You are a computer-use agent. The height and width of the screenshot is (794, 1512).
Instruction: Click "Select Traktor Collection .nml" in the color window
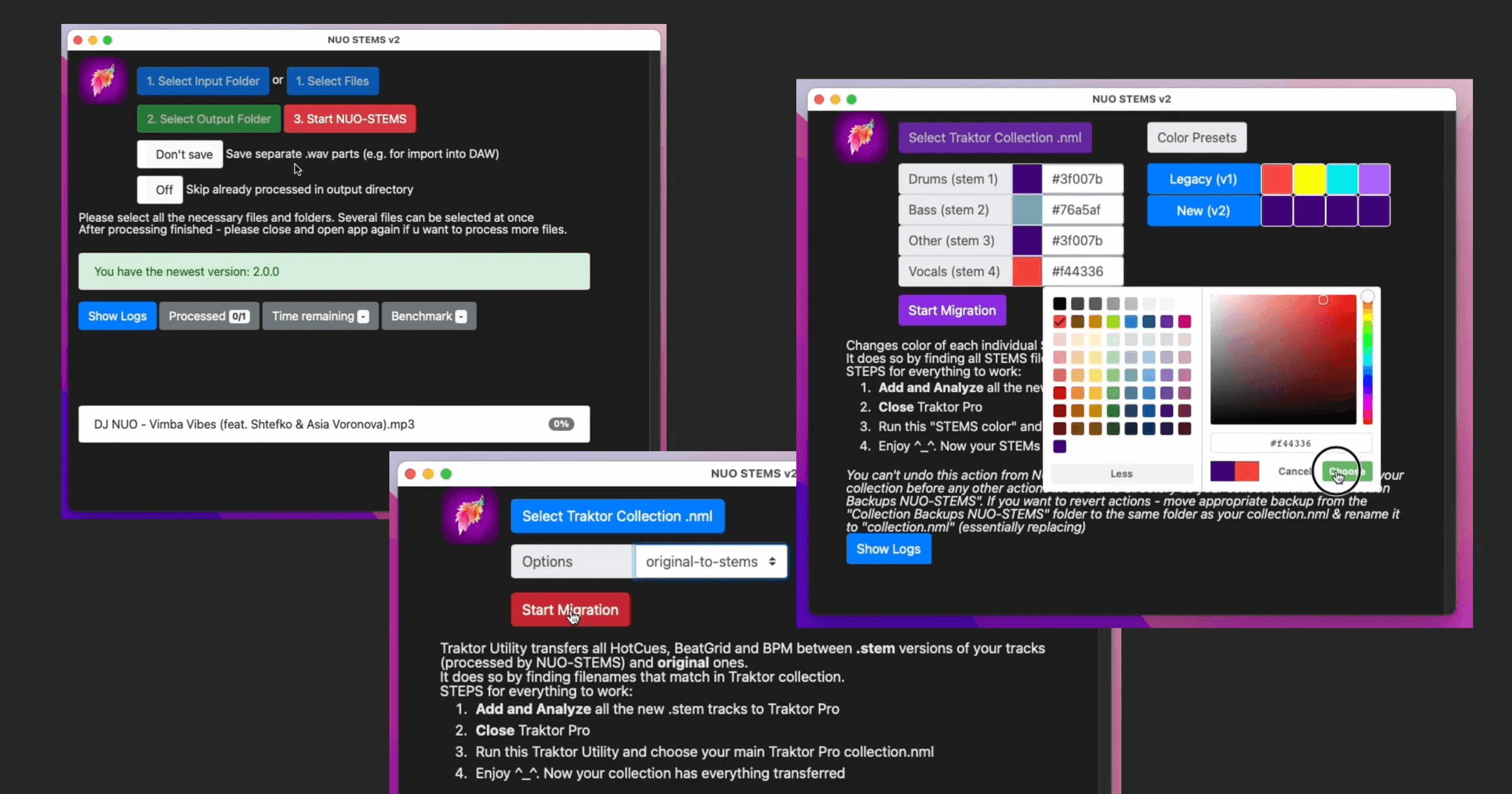tap(994, 137)
